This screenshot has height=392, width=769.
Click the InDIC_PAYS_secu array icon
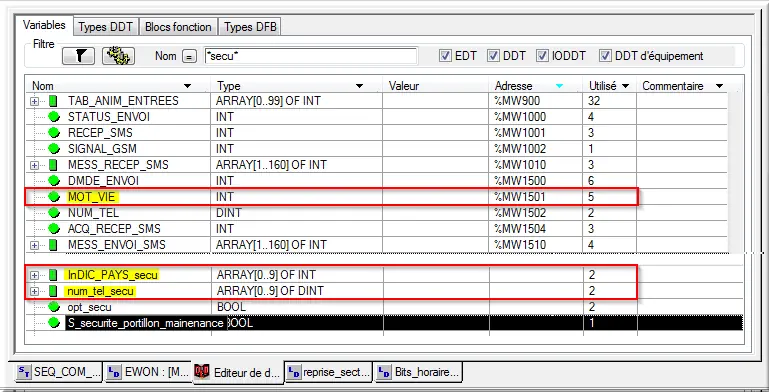[53, 275]
